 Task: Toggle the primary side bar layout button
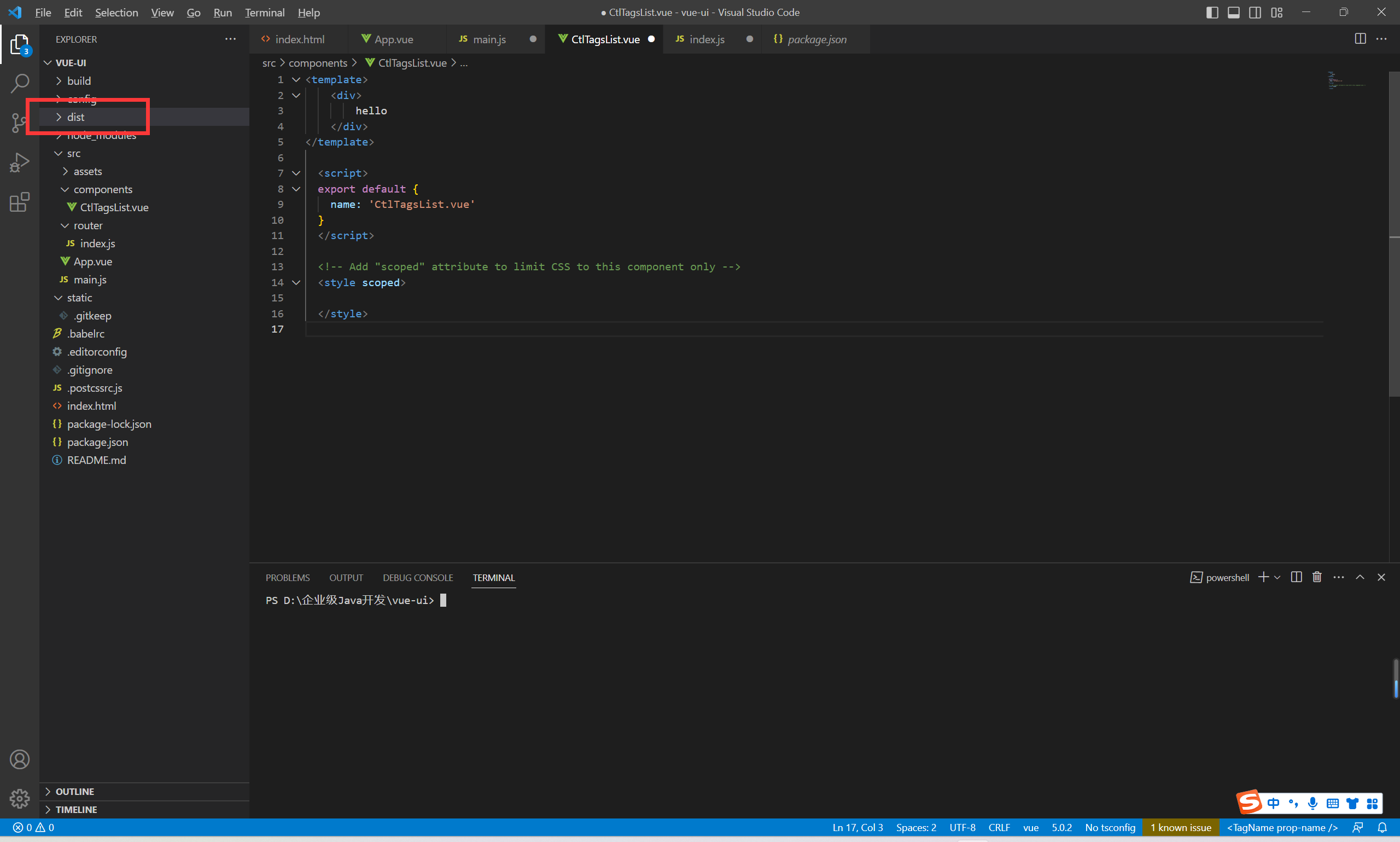point(1212,13)
